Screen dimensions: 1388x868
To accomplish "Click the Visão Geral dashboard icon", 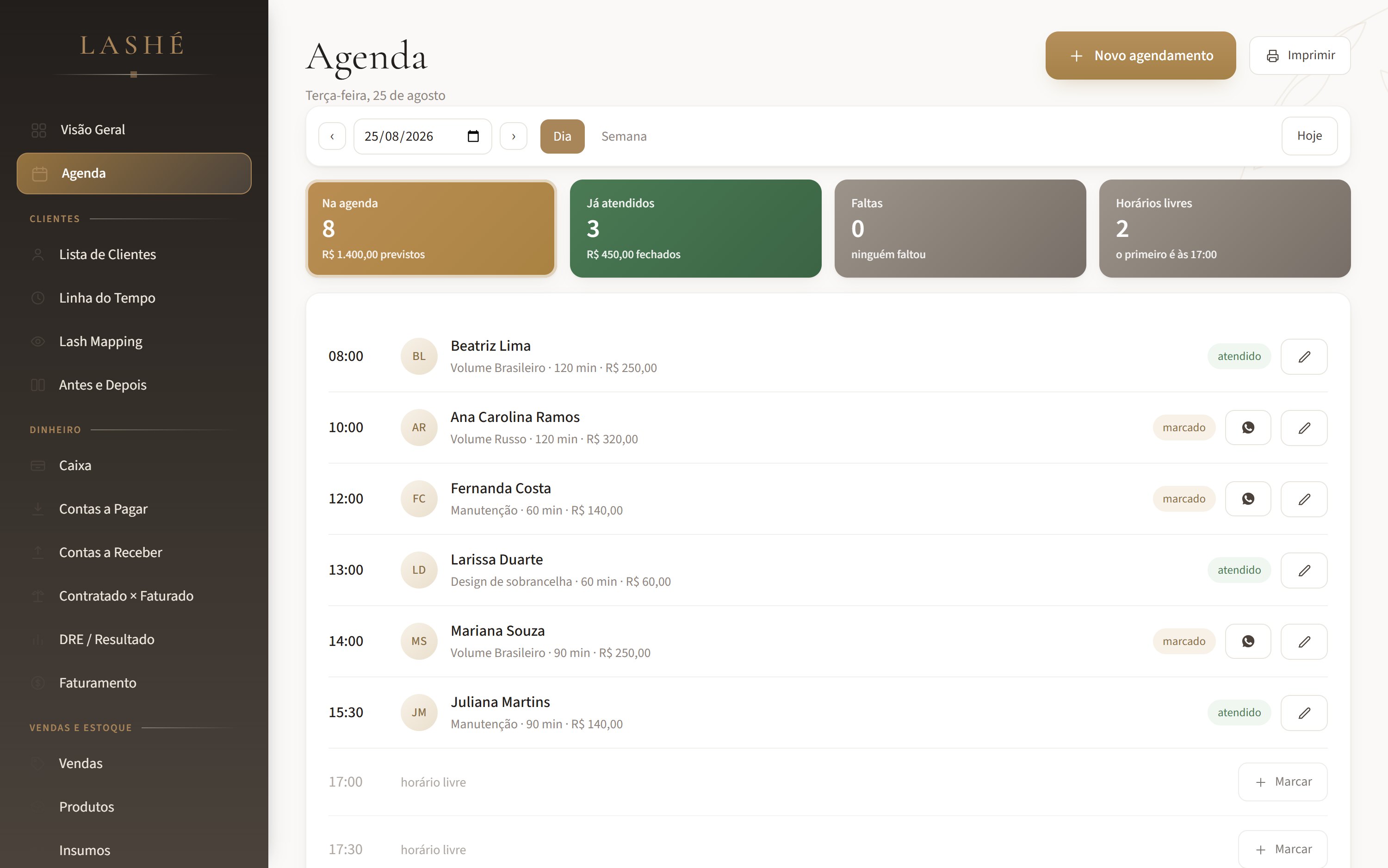I will tap(38, 130).
